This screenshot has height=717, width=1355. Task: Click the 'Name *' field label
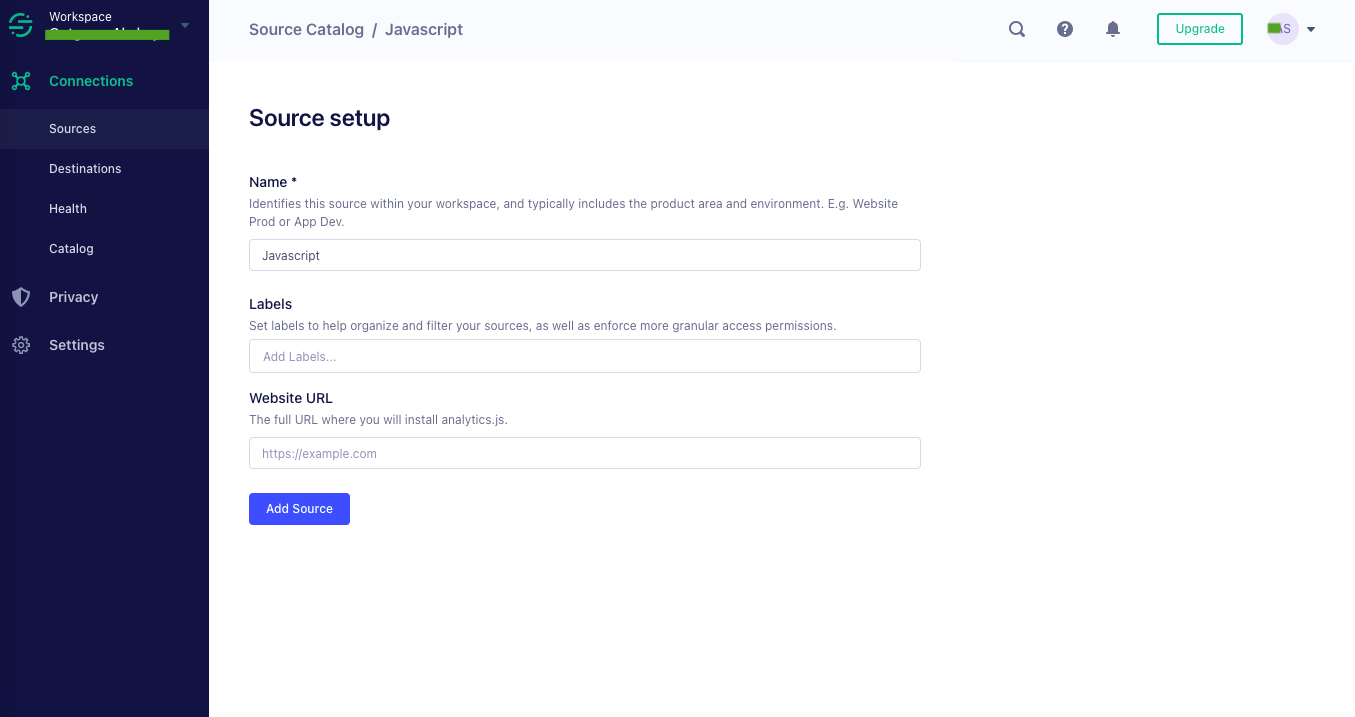pyautogui.click(x=273, y=182)
